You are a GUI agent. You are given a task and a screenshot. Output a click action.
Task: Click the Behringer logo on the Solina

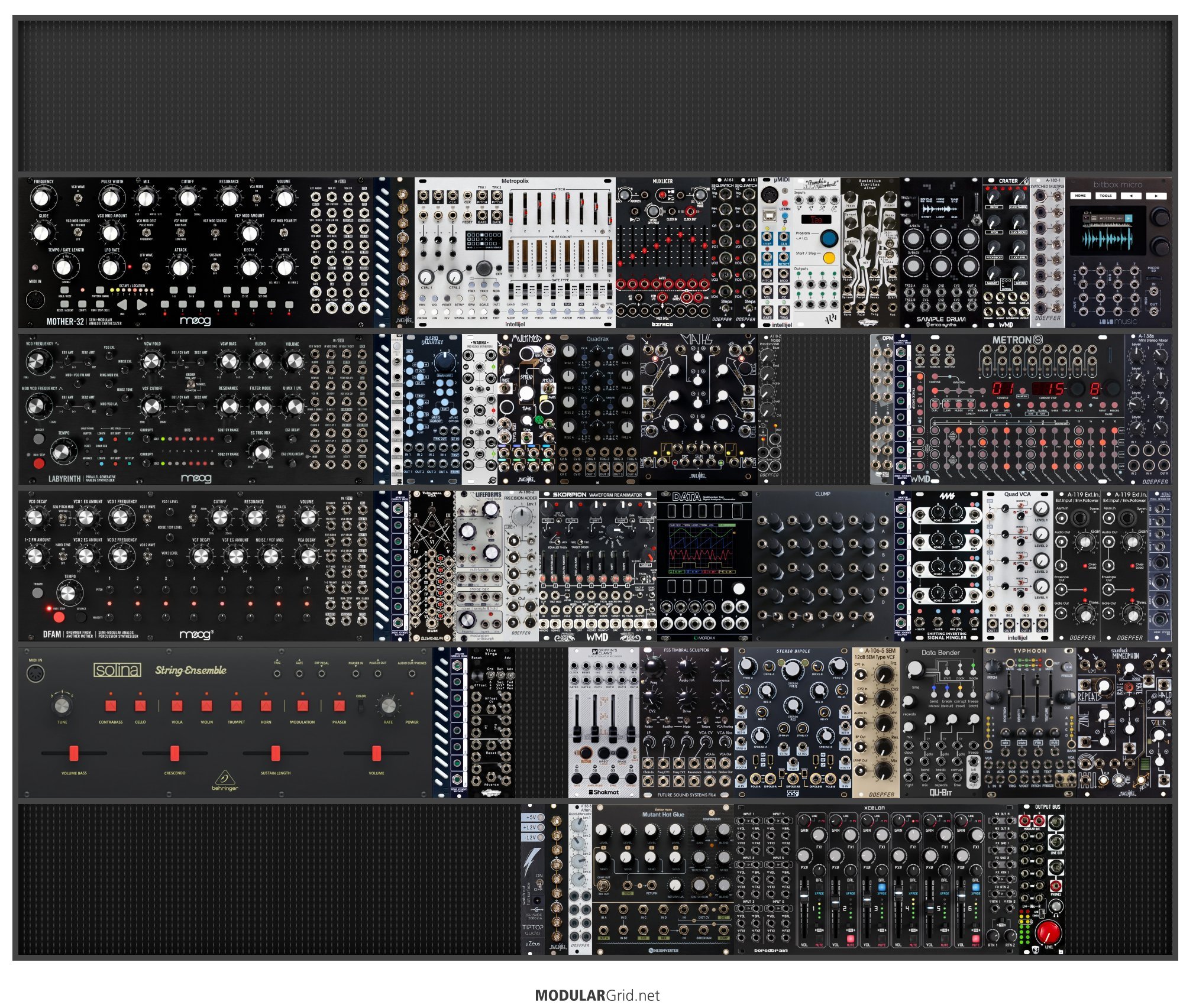point(224,780)
